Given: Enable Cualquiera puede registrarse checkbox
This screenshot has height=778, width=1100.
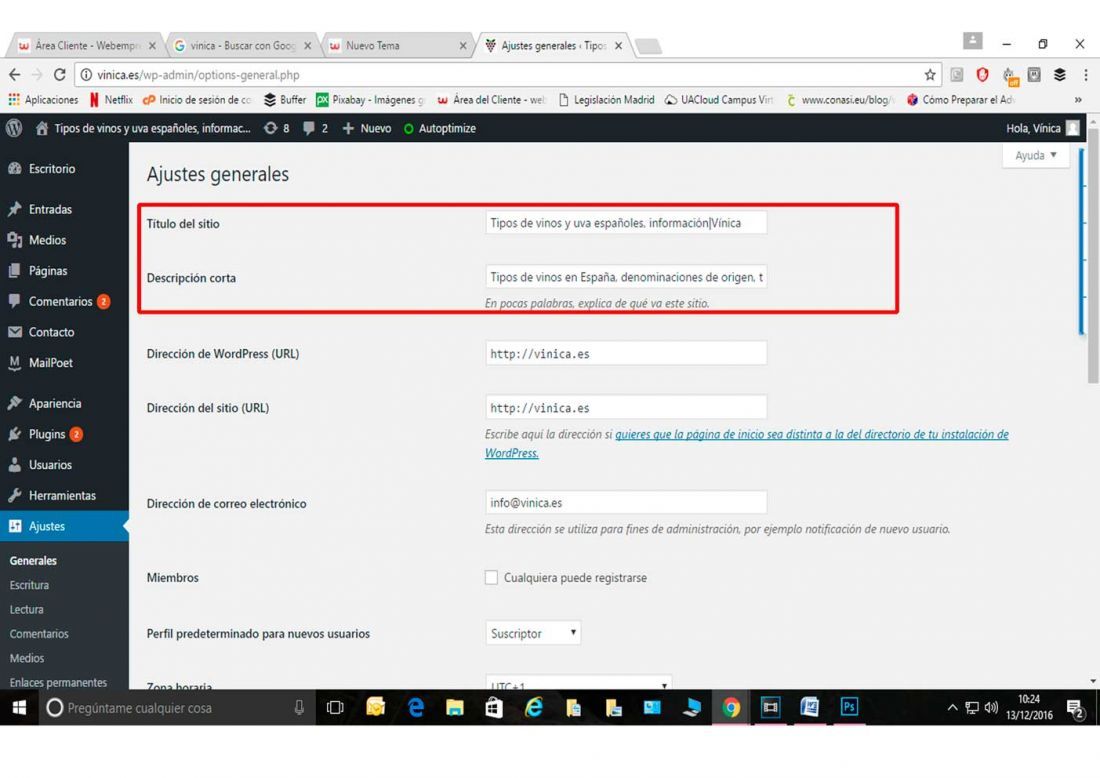Looking at the screenshot, I should click(492, 577).
